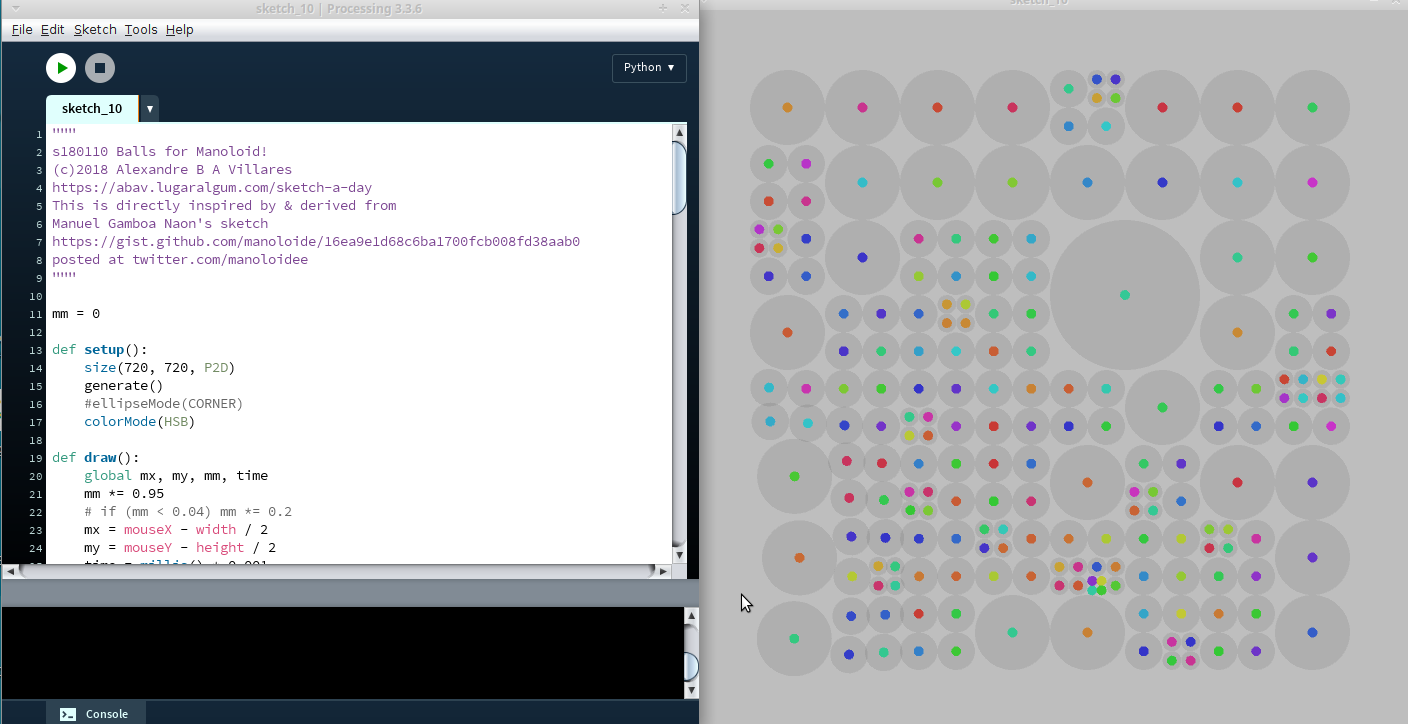Click the horizontal scroll right arrow
Screen dimensions: 1408x724
661,571
